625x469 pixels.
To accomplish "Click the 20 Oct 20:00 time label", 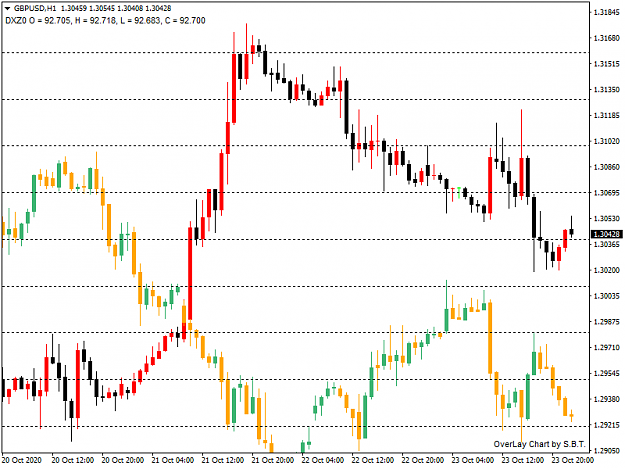I will pyautogui.click(x=123, y=460).
